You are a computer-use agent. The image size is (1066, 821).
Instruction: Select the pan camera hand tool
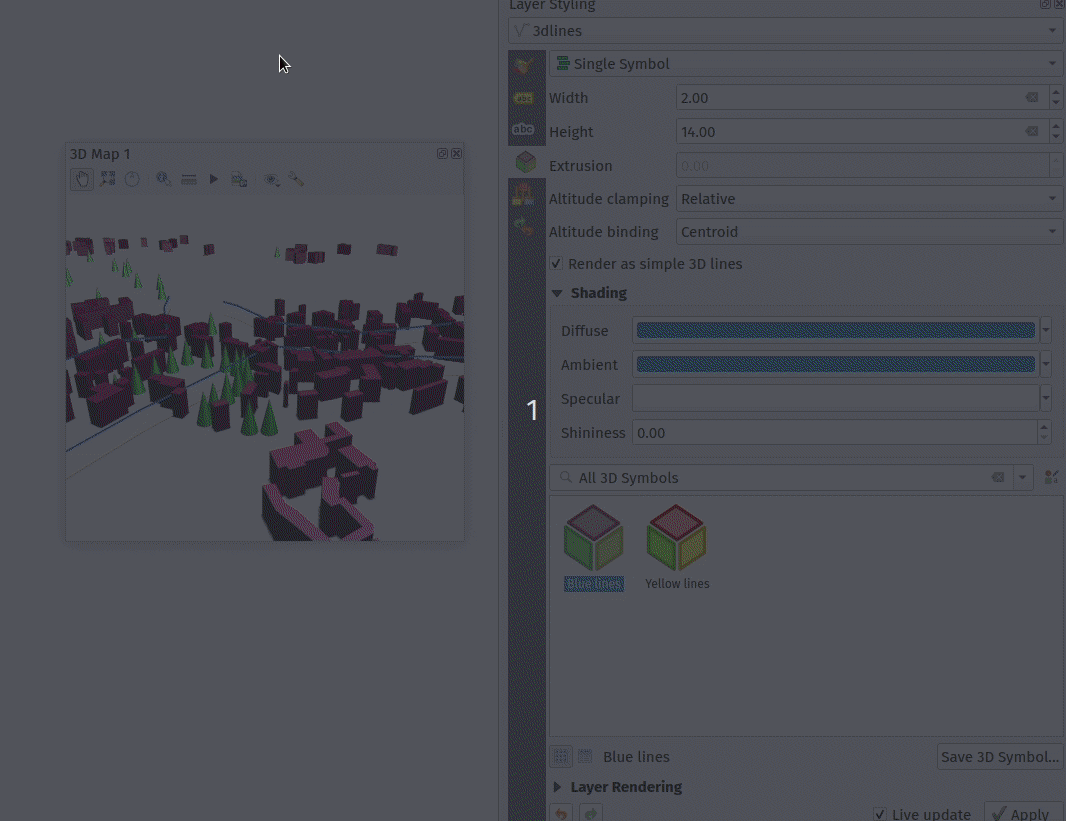pyautogui.click(x=82, y=179)
